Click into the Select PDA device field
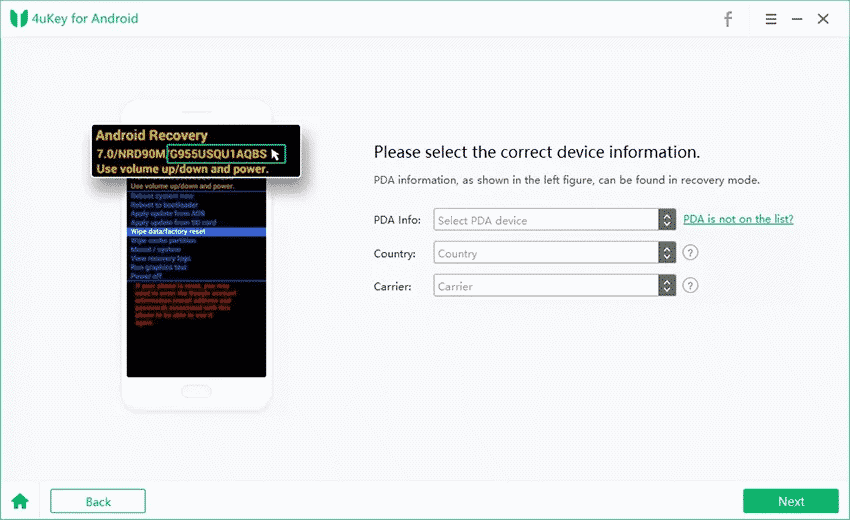The image size is (850, 520). 546,220
